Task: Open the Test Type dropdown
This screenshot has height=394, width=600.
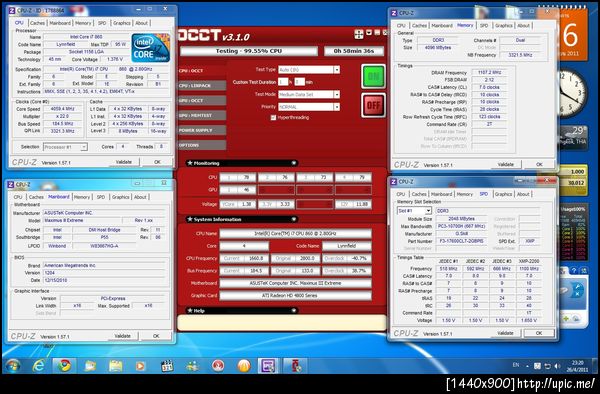Action: 336,70
